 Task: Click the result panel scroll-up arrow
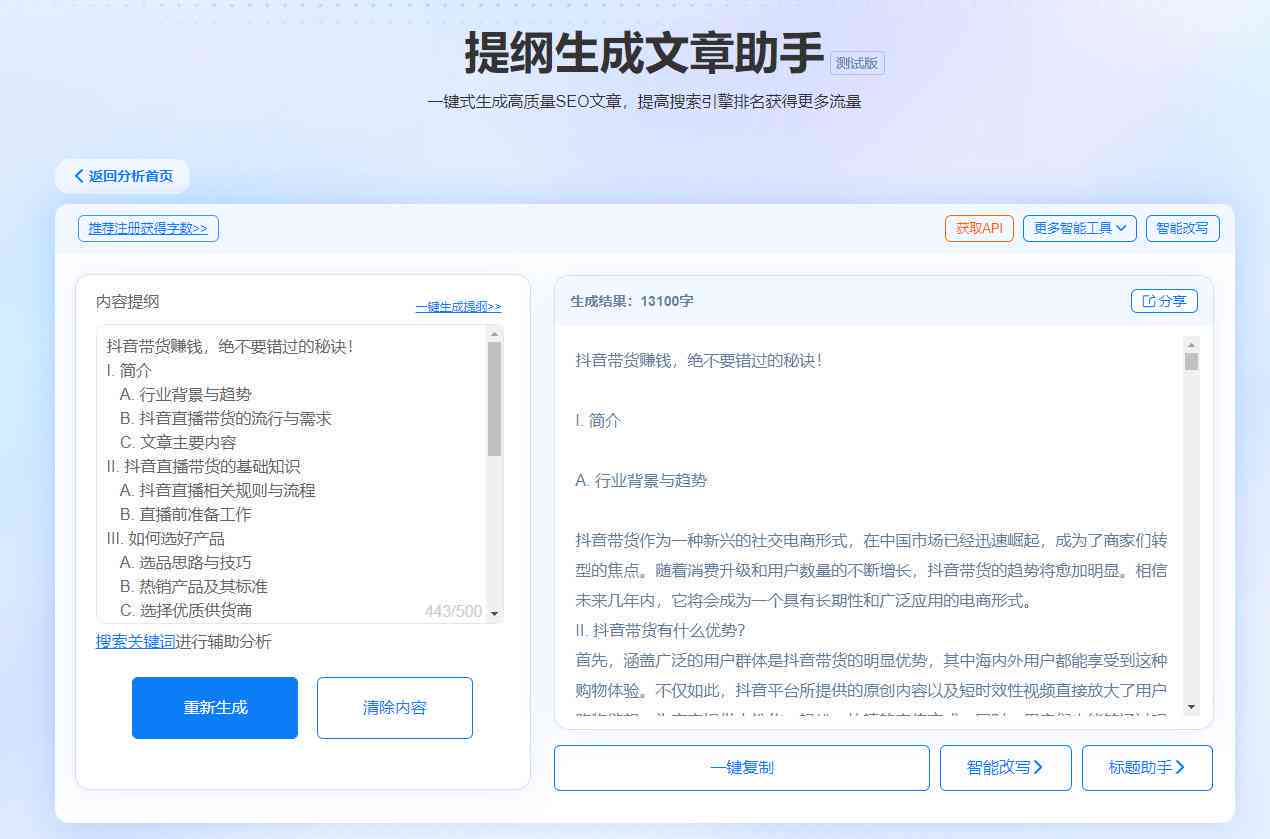1191,345
